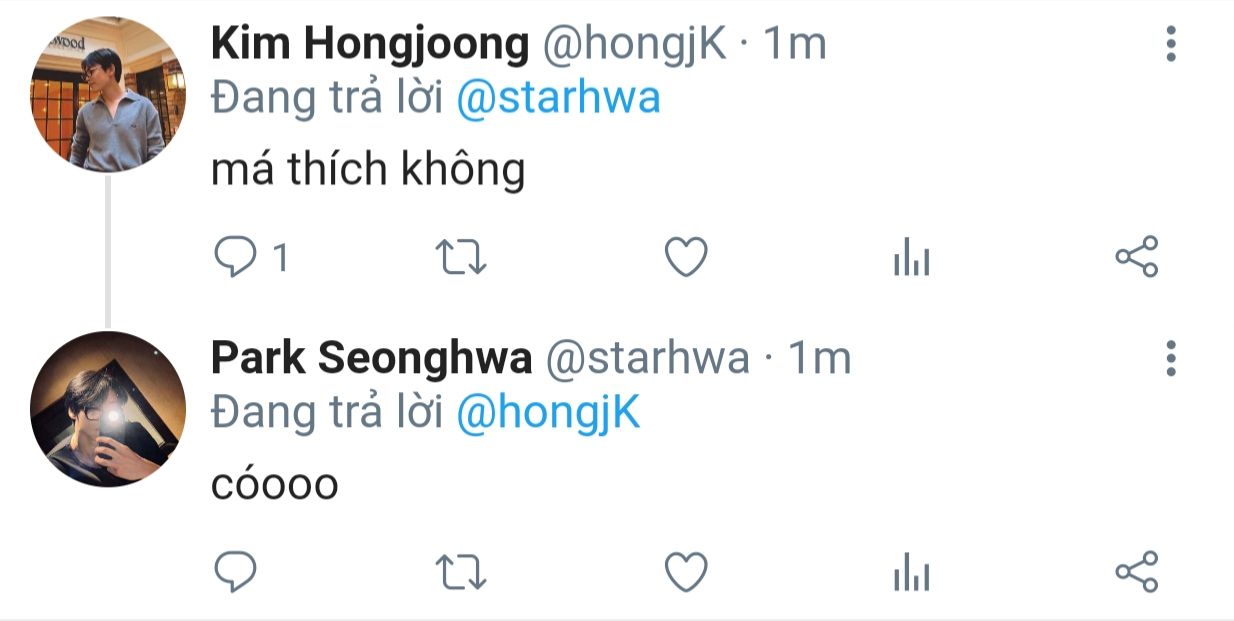The image size is (1234, 621).
Task: View analytics of Kim Hongjoong's tweet
Action: click(x=911, y=259)
